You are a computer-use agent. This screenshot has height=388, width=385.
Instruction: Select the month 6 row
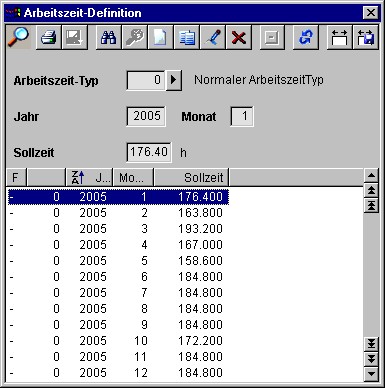[118, 277]
